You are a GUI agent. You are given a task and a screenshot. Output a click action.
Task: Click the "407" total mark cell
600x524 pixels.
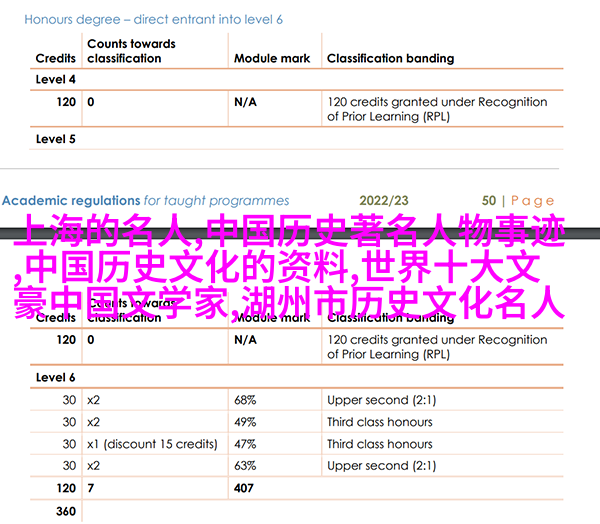coord(244,488)
